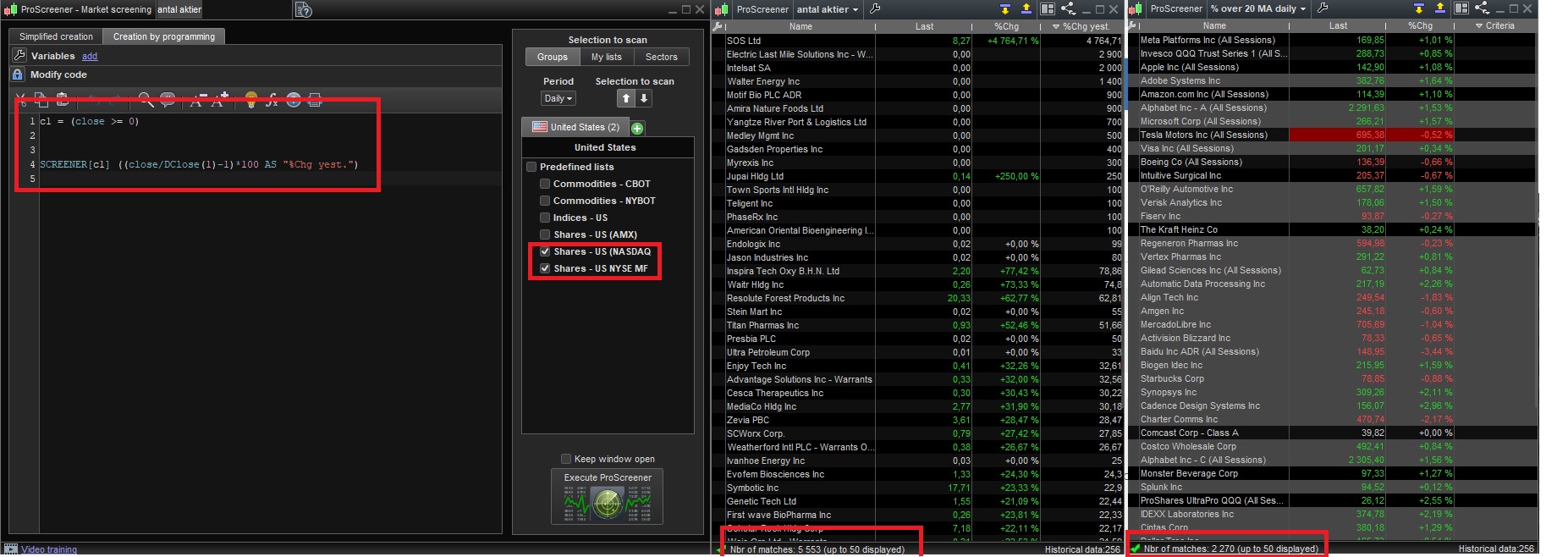Click the antal aktier tab in the ProScreener editor title bar

(x=179, y=9)
